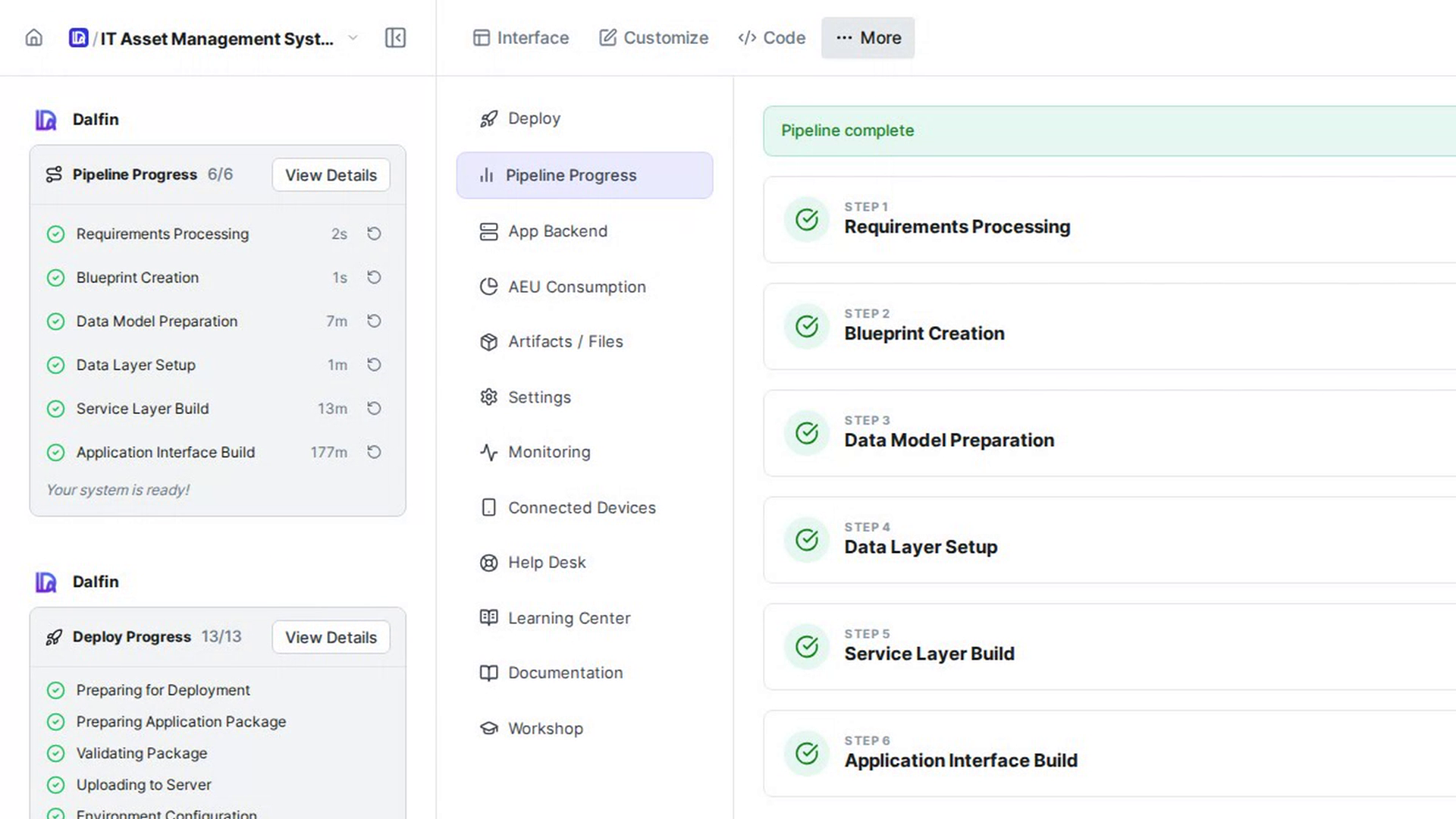Go to the home icon

[x=34, y=38]
